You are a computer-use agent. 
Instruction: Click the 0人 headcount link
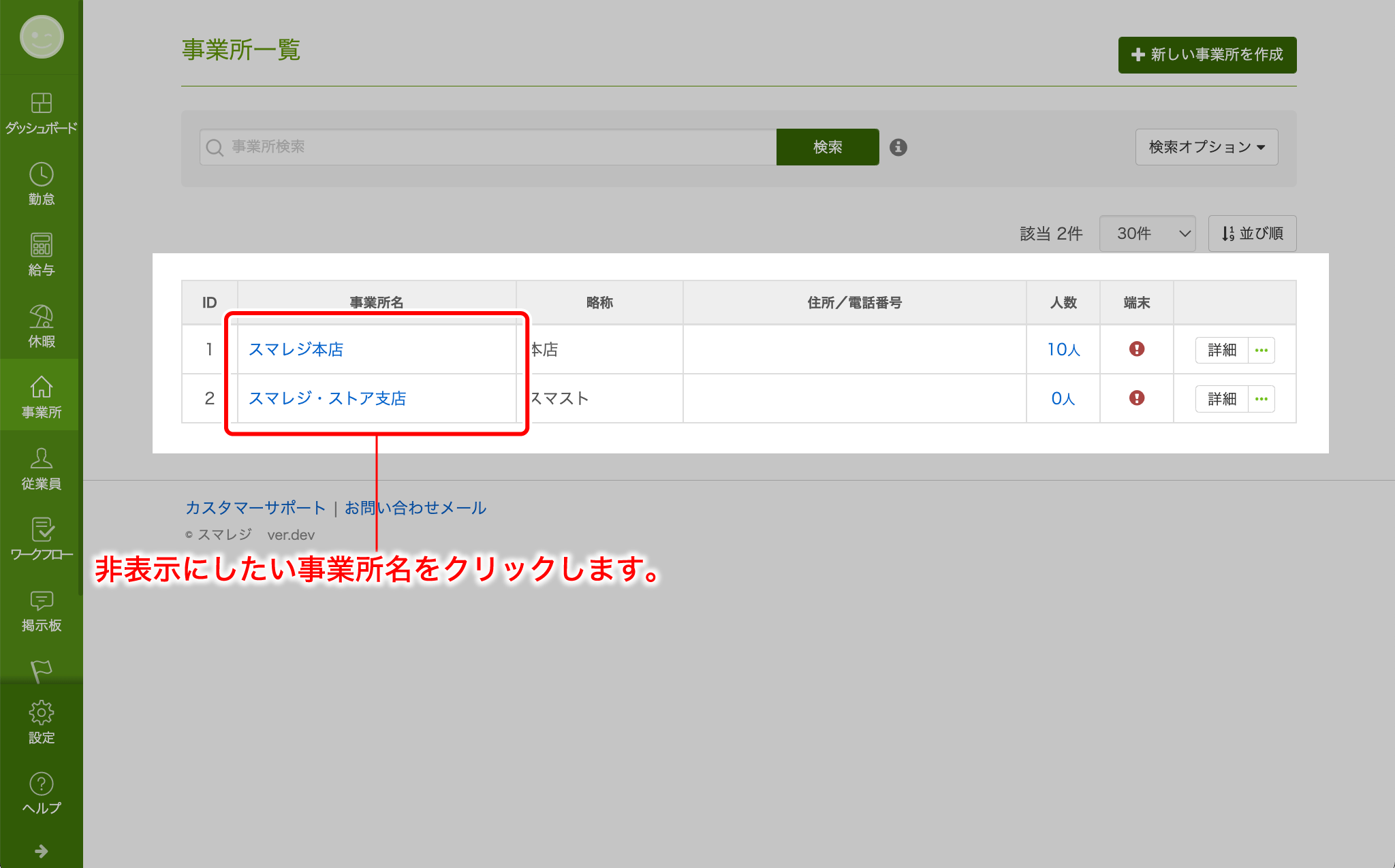pos(1063,398)
